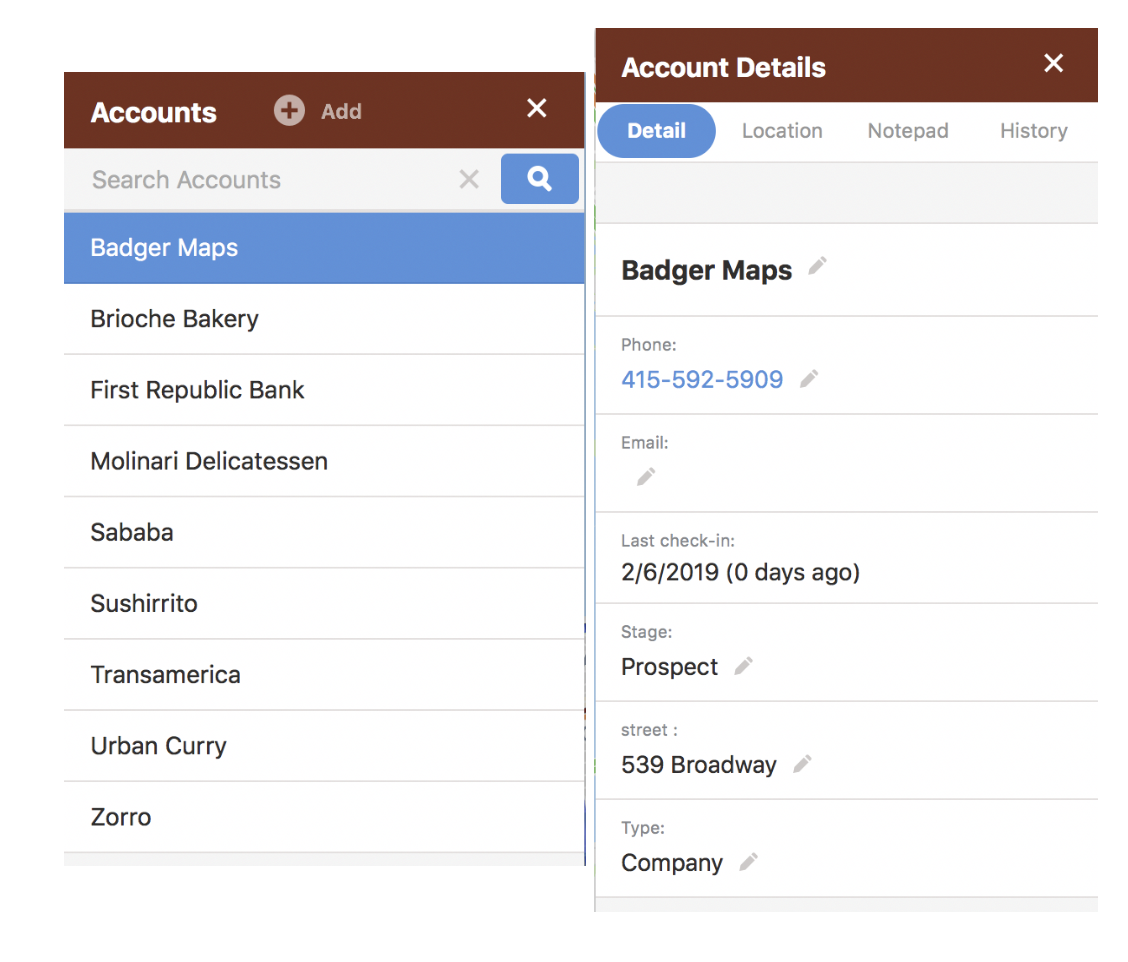Image resolution: width=1128 pixels, height=962 pixels.
Task: Open the Notepad tab
Action: click(x=908, y=131)
